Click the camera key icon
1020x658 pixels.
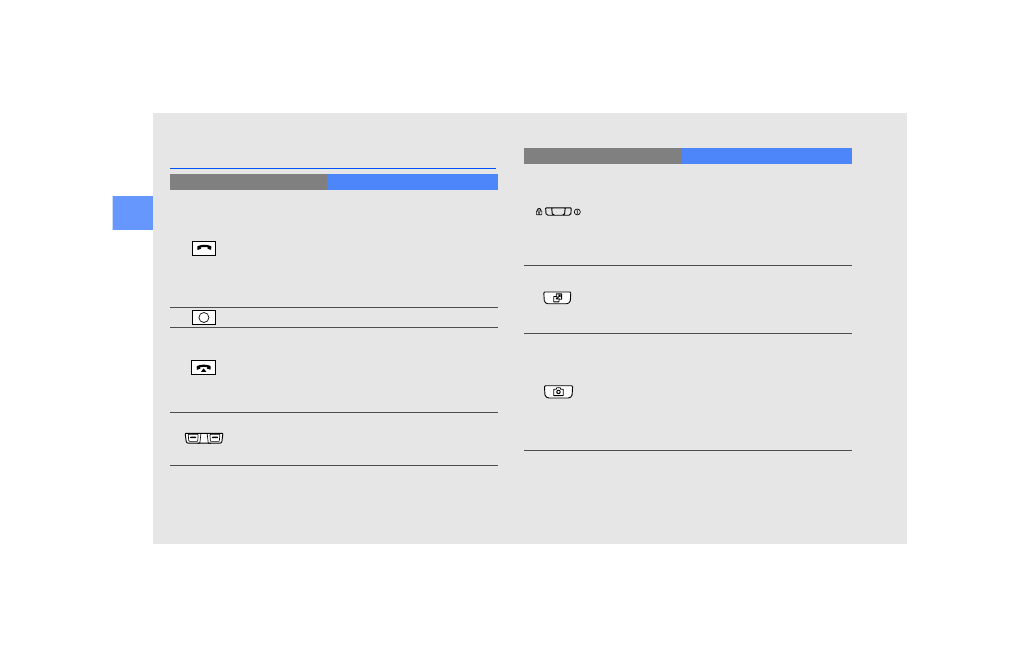tap(559, 392)
